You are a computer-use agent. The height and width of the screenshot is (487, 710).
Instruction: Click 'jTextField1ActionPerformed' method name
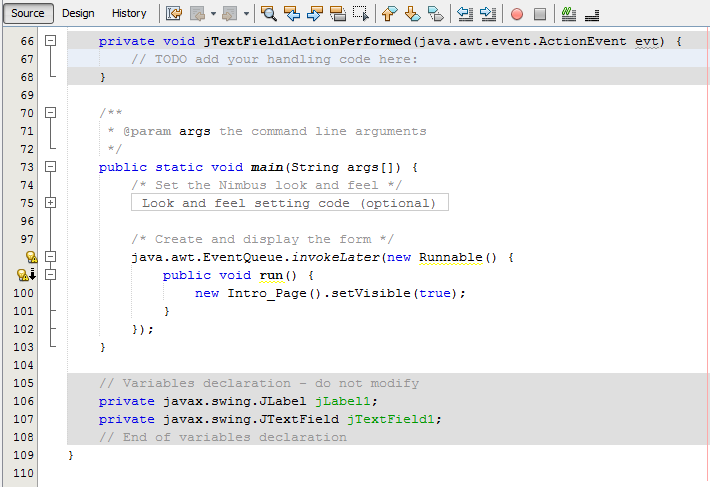click(x=307, y=41)
